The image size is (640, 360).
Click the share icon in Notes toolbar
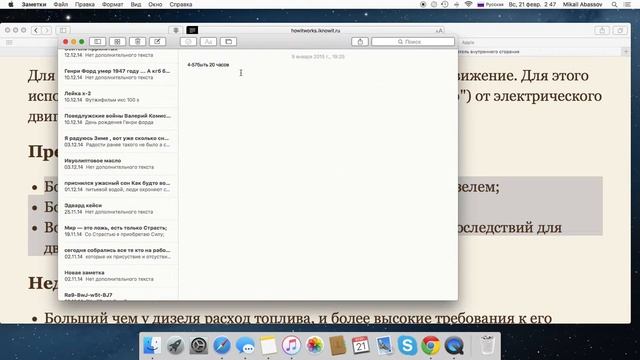click(x=360, y=42)
